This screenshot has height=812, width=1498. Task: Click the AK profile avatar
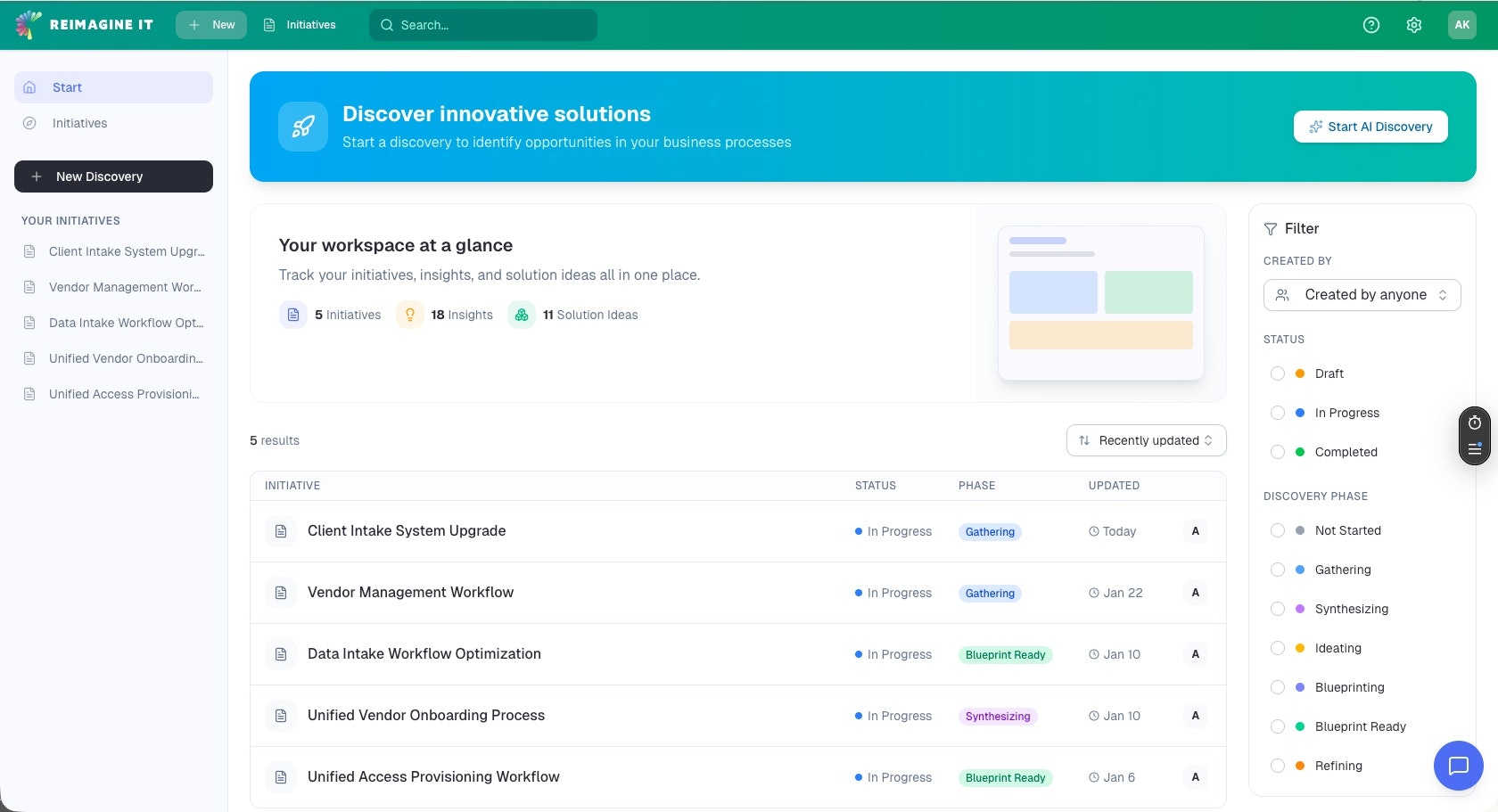(x=1461, y=24)
